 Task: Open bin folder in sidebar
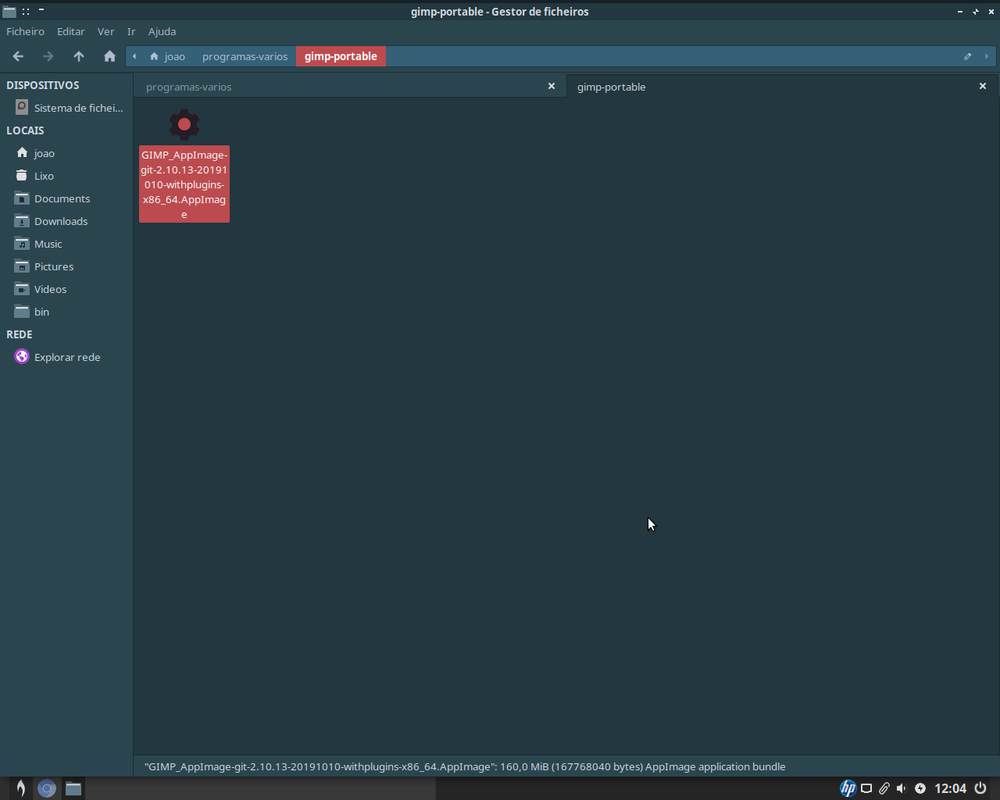(x=66, y=311)
